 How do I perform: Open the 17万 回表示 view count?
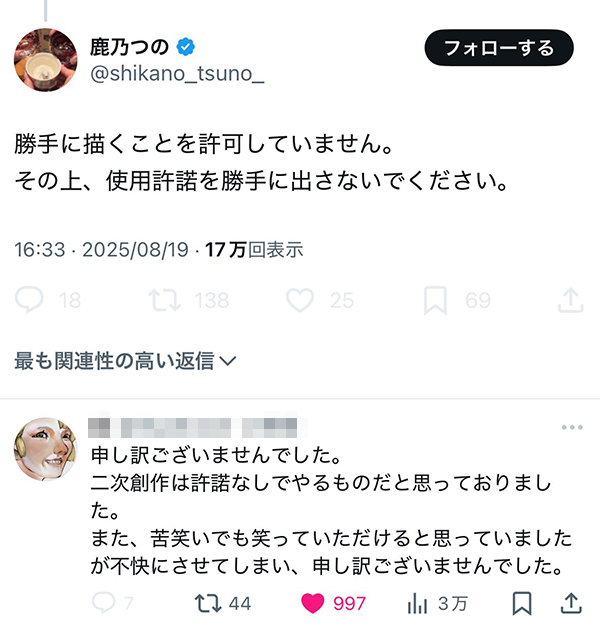coord(254,249)
